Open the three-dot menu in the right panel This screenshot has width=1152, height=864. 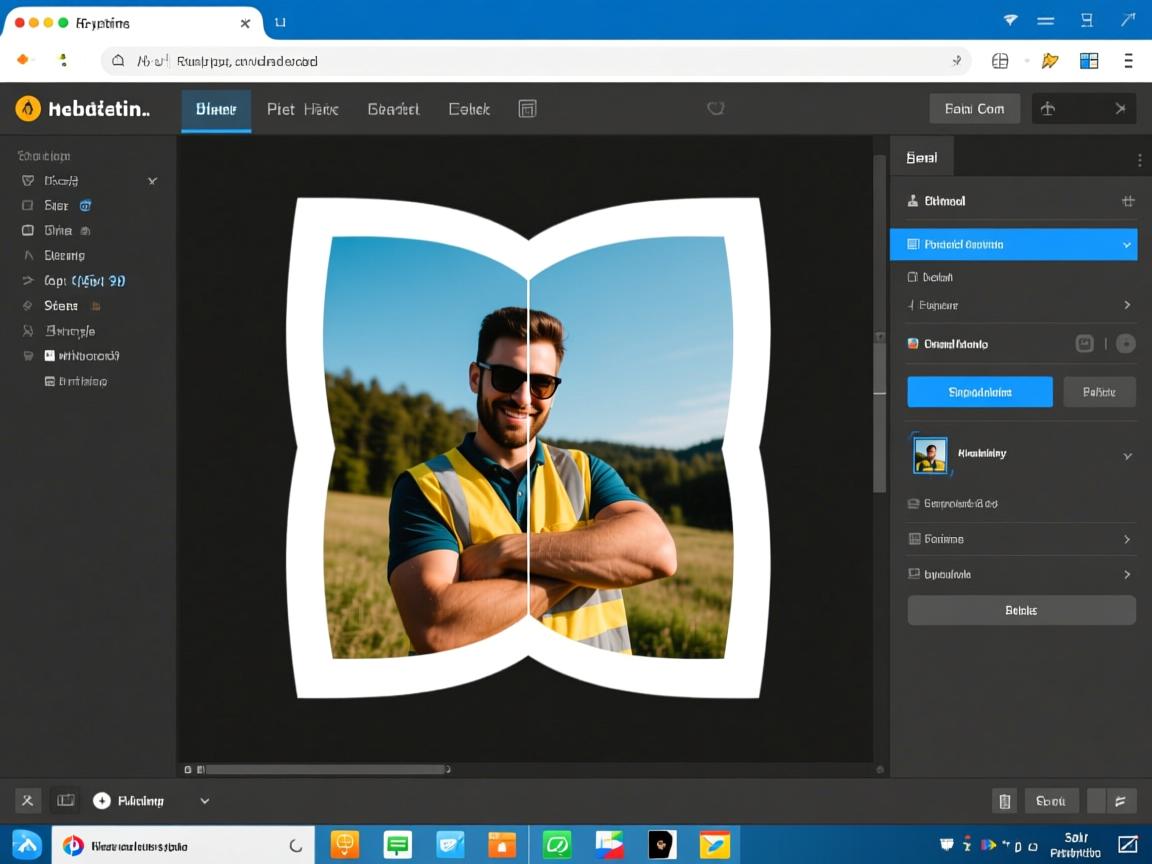1139,159
